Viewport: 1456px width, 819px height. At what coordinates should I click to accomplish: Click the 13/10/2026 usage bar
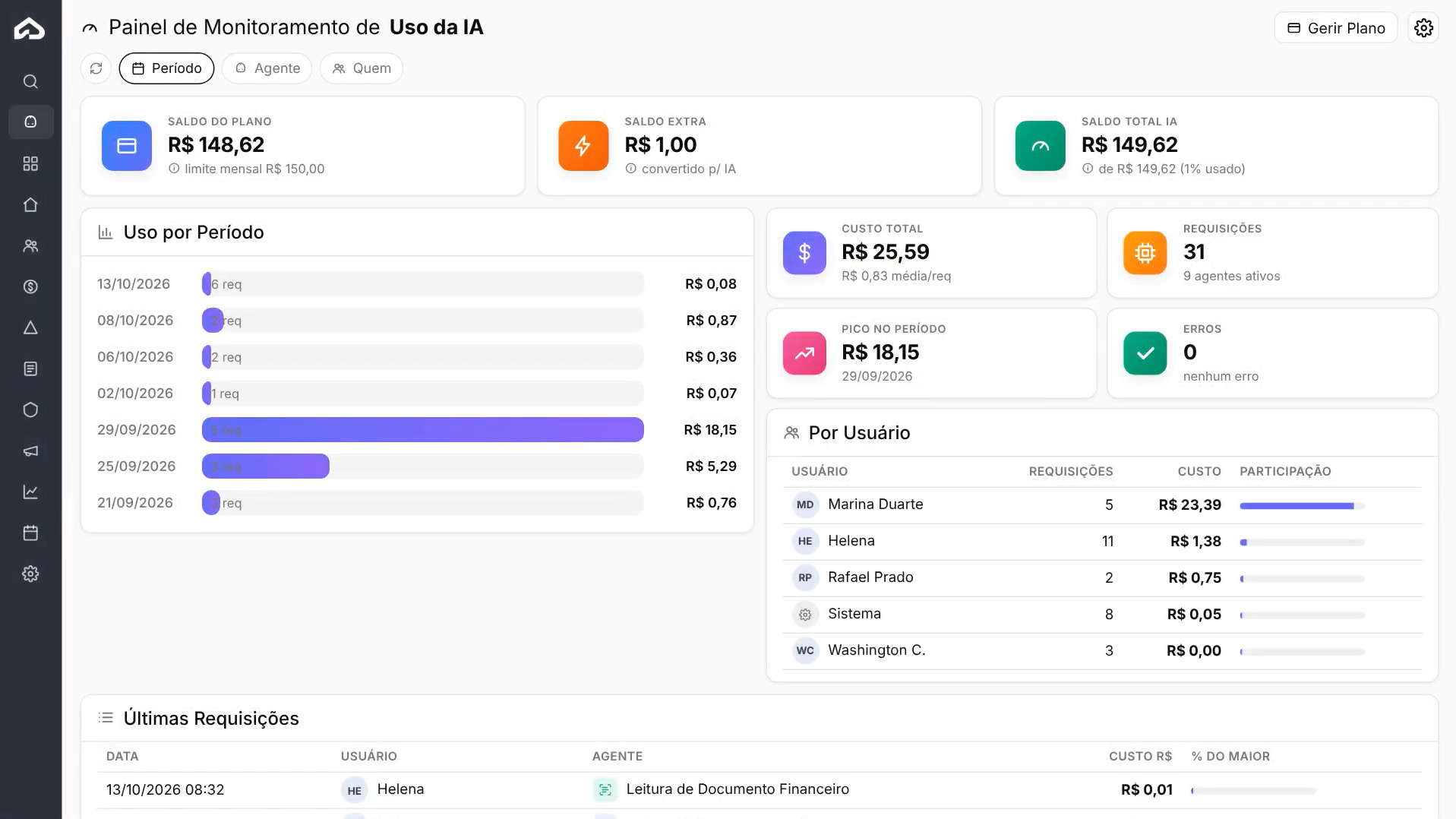422,284
